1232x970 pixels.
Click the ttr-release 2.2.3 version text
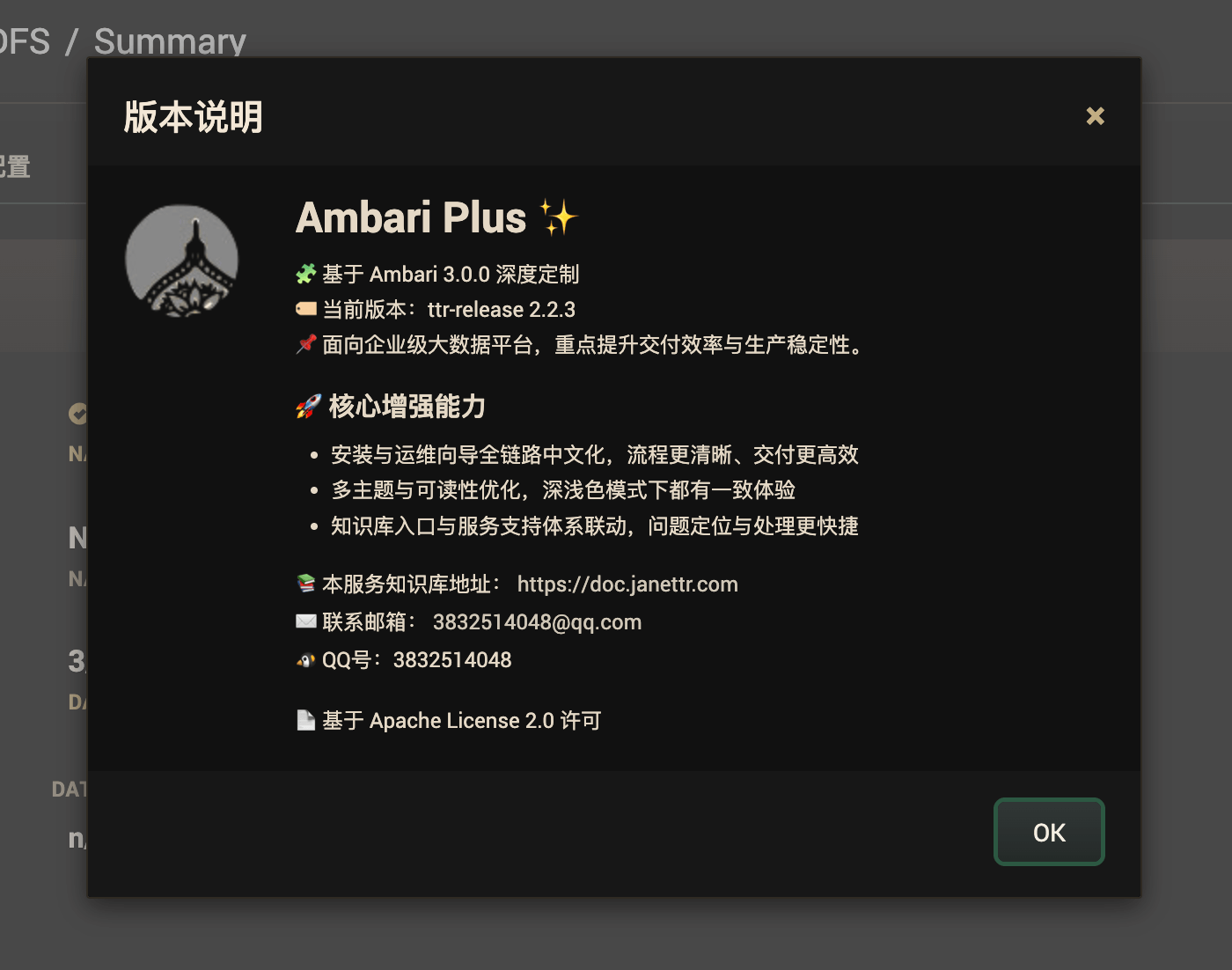click(502, 310)
